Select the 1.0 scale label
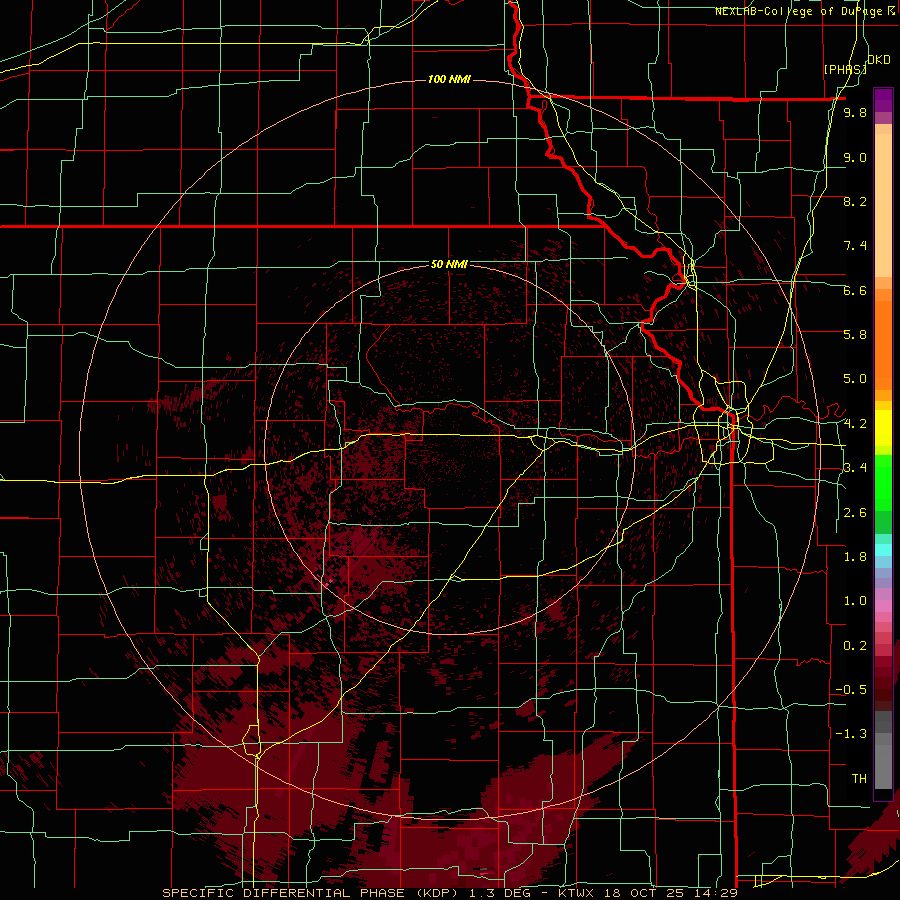The width and height of the screenshot is (900, 900). point(855,601)
